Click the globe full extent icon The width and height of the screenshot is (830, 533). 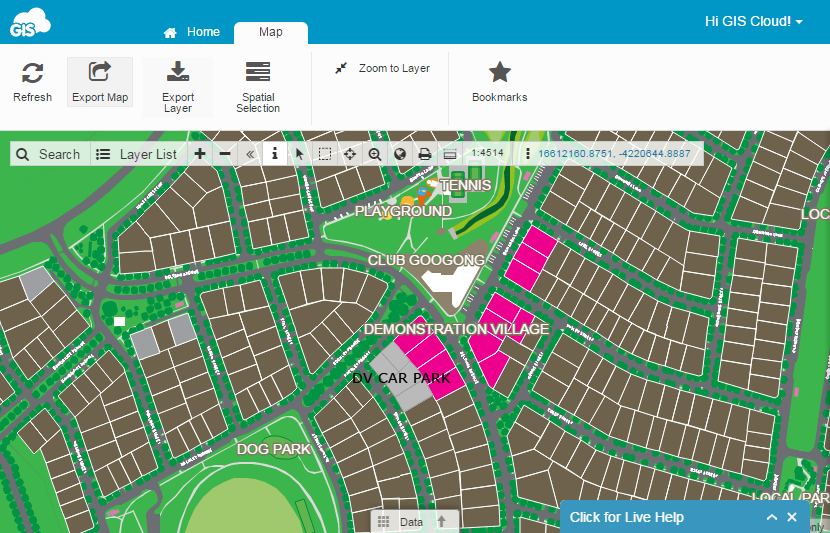tap(400, 154)
